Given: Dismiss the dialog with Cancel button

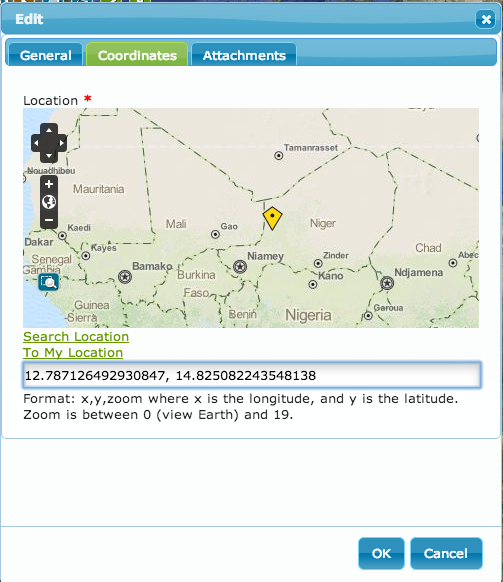Looking at the screenshot, I should point(446,553).
